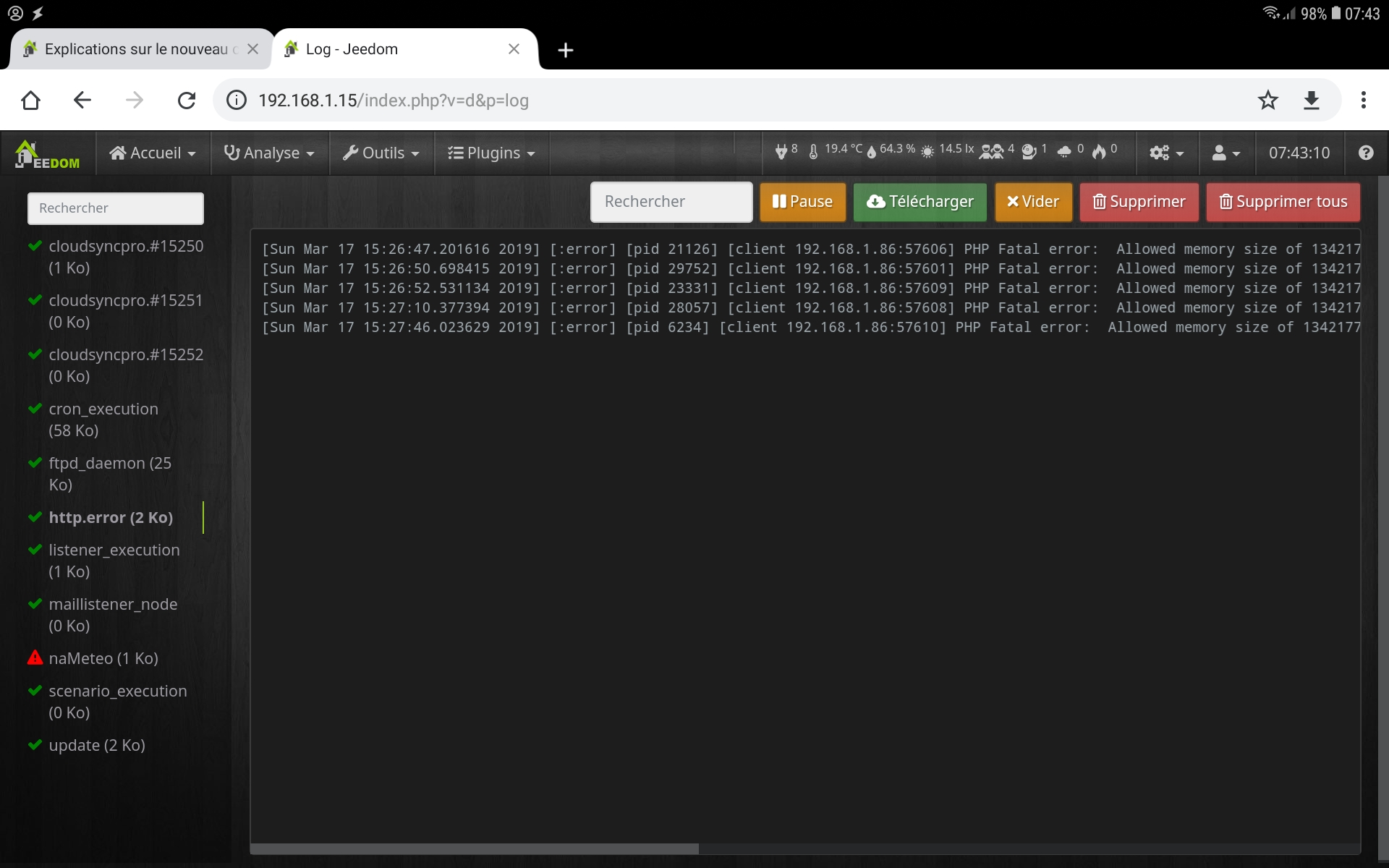Screen dimensions: 1389x868
Task: Open the browser downloads icon
Action: (x=1312, y=100)
